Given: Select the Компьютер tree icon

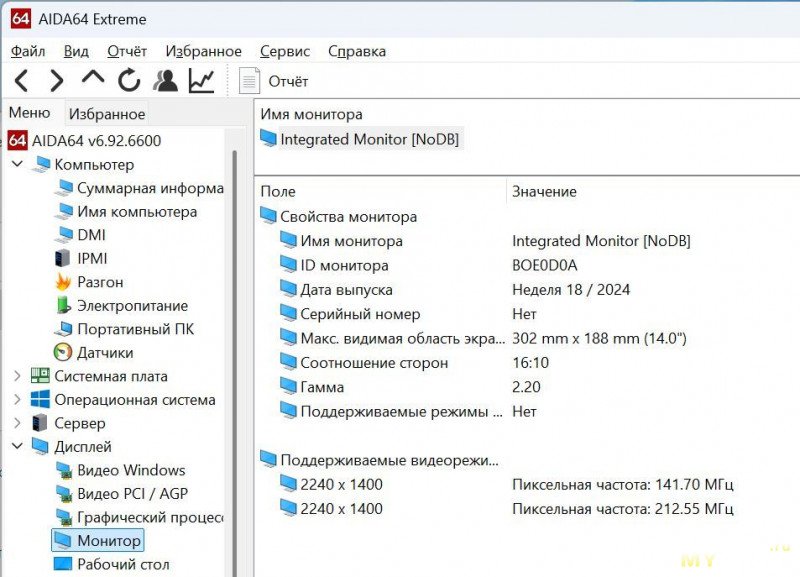Looking at the screenshot, I should tap(41, 164).
